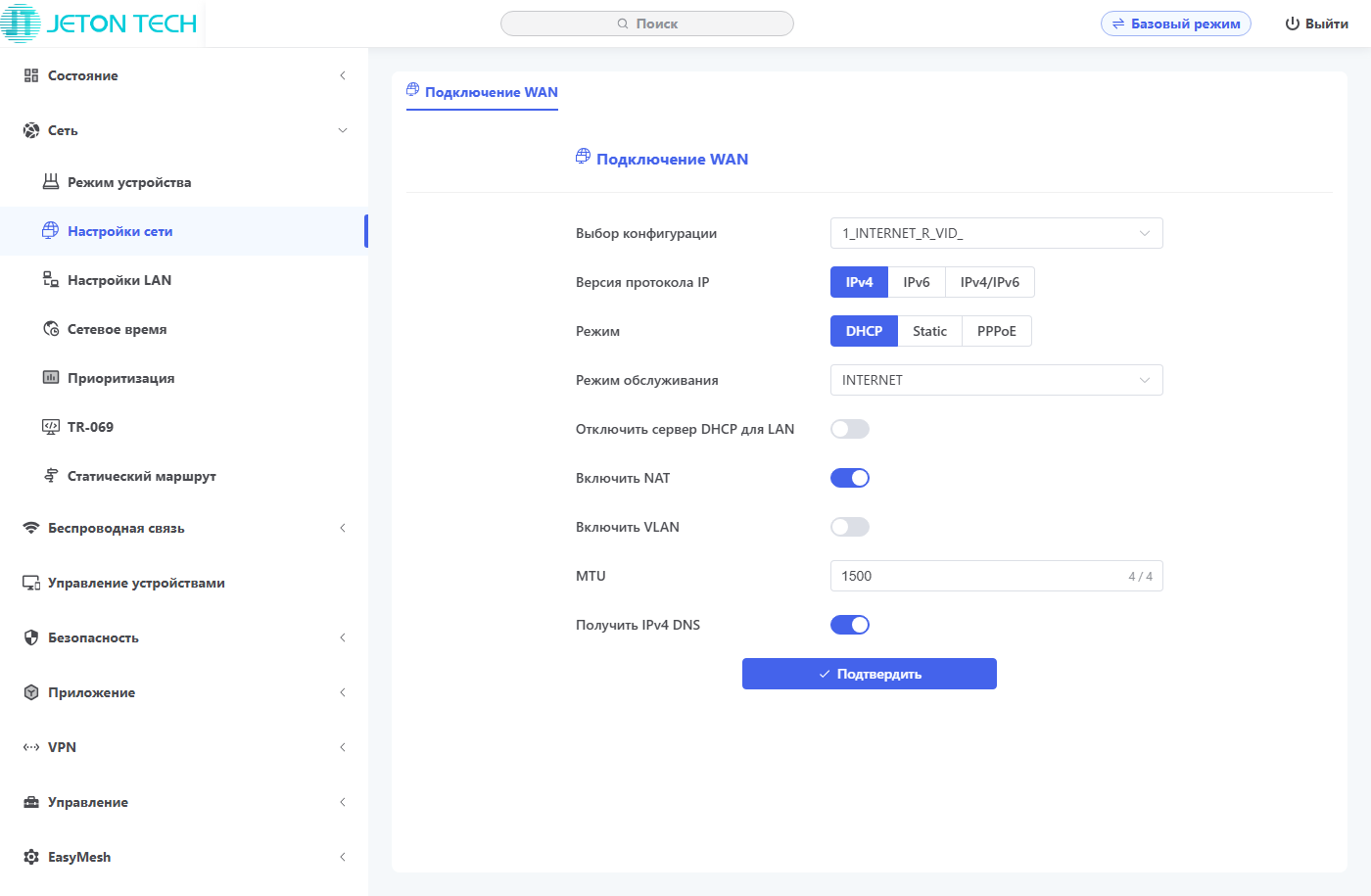The image size is (1371, 896).
Task: Switch to Базовый режим
Action: (1175, 24)
